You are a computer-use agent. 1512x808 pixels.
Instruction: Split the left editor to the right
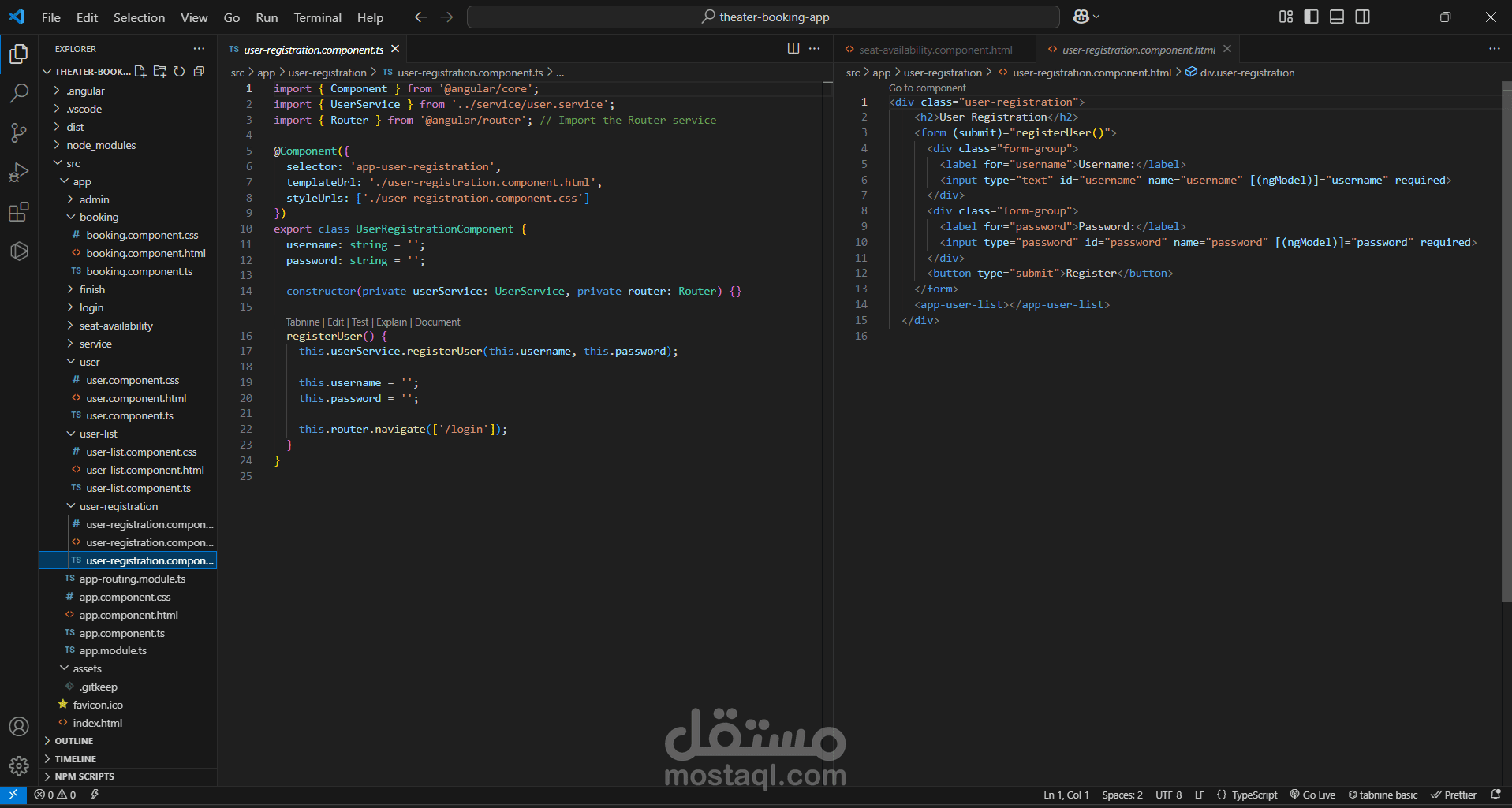click(x=793, y=49)
